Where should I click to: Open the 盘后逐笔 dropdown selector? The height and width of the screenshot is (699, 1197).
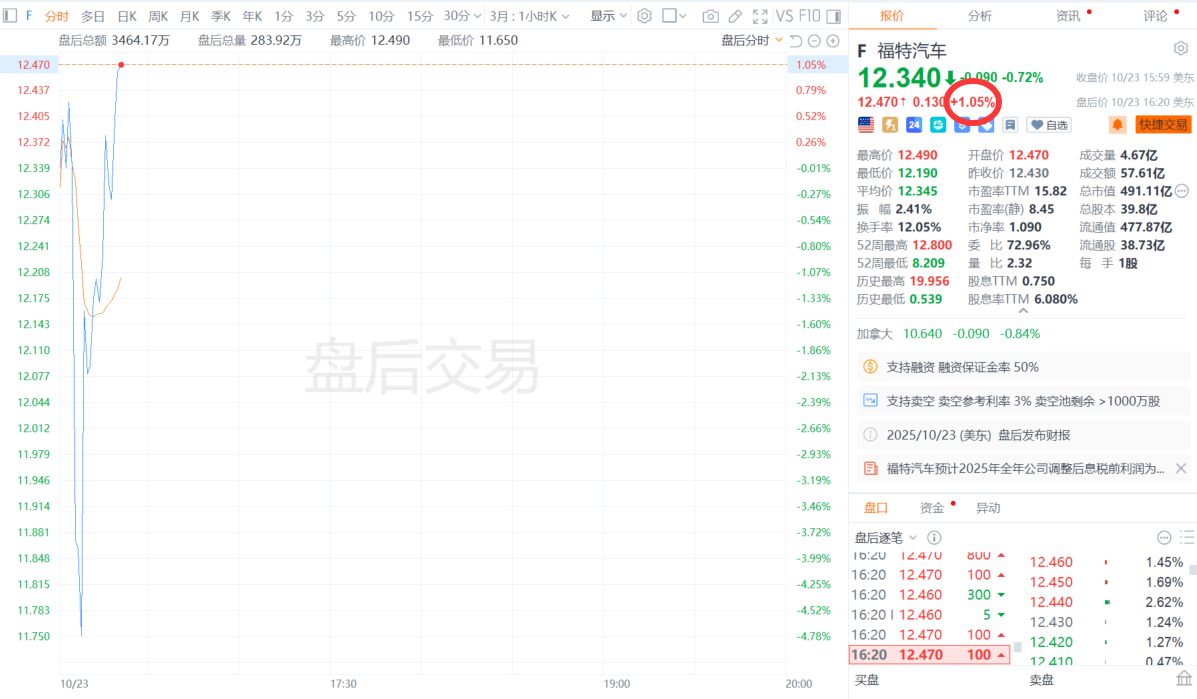pyautogui.click(x=885, y=537)
